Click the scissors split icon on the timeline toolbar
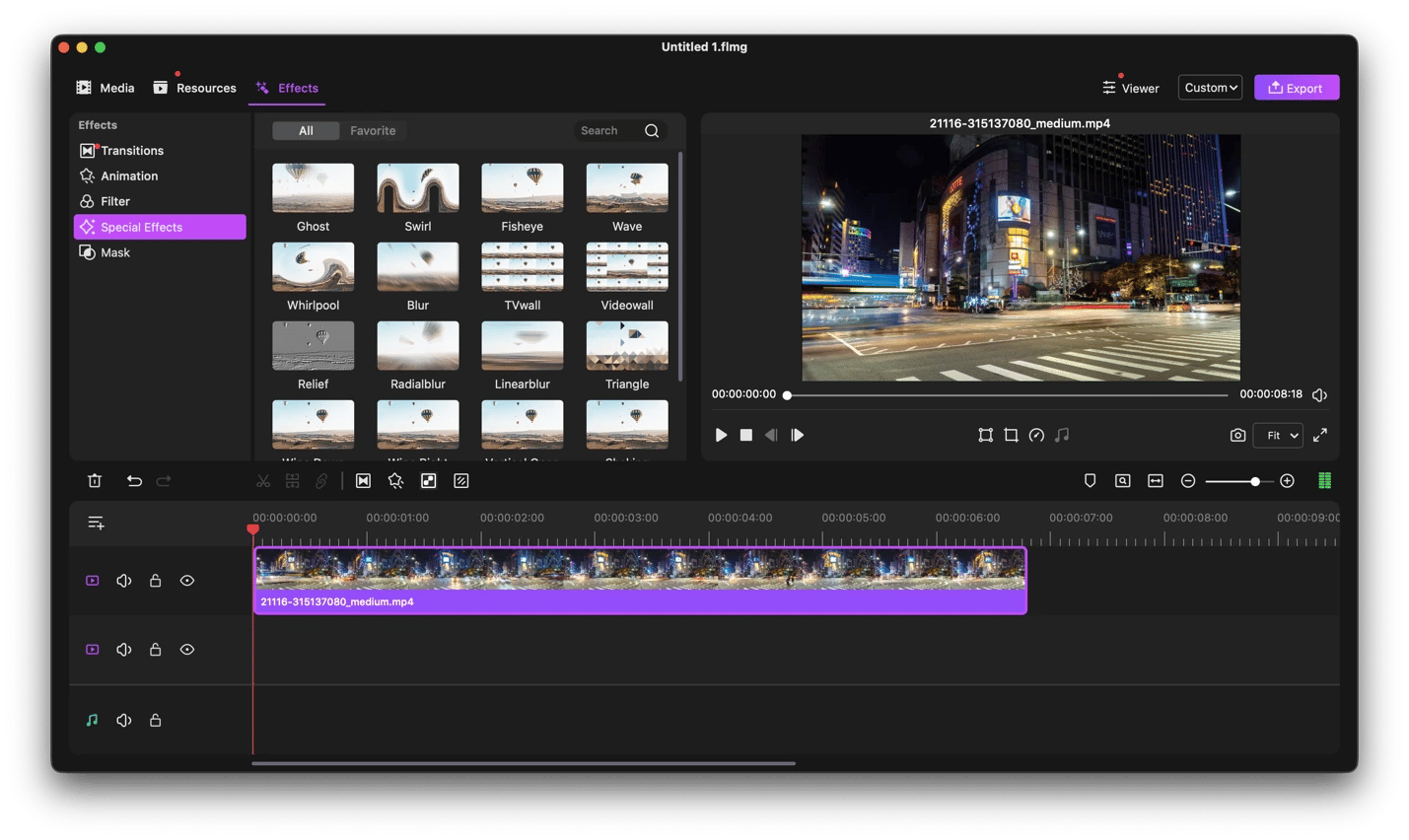Screen dimensions: 1409x840 click(263, 481)
